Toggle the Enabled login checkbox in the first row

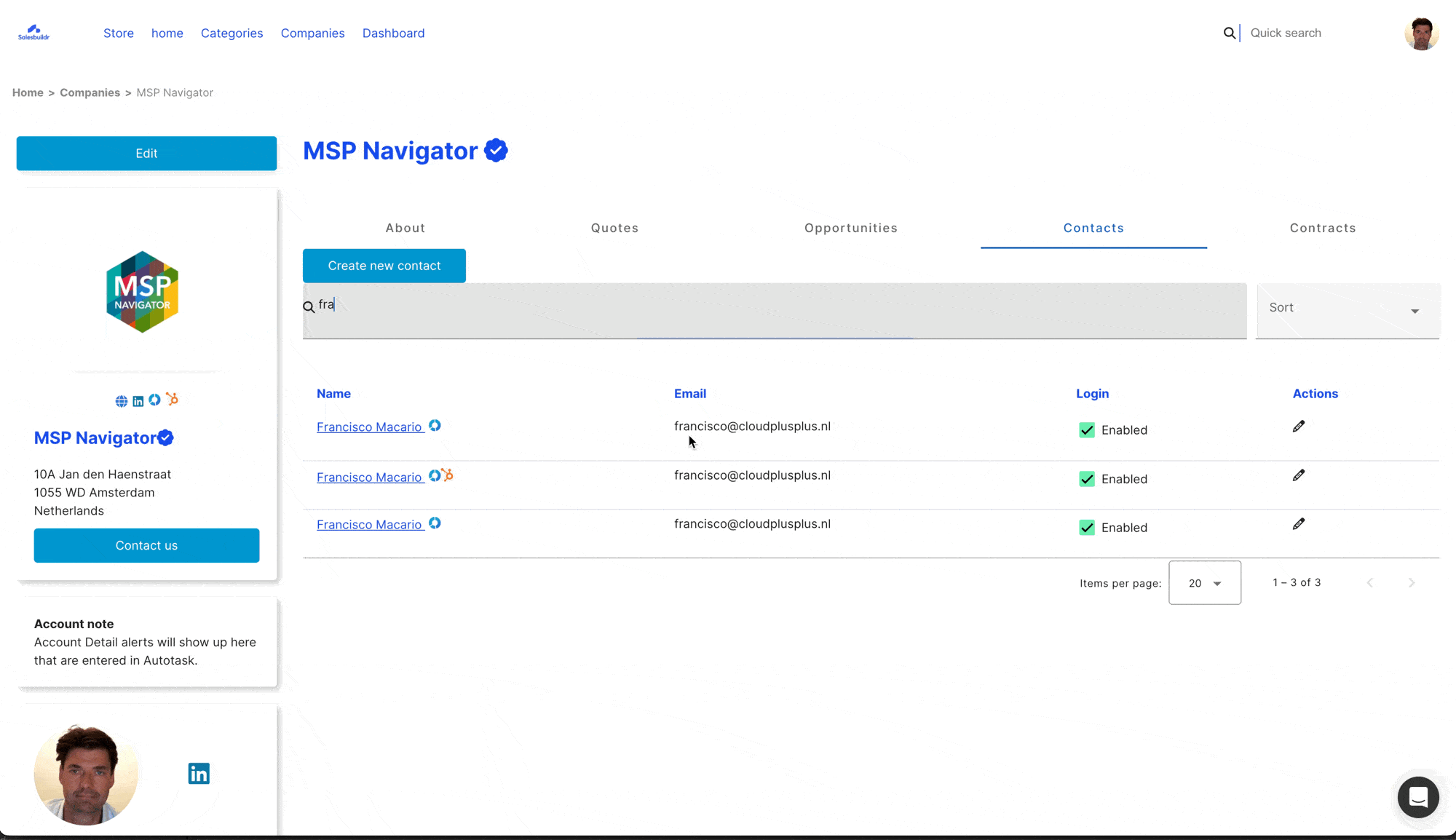point(1087,430)
